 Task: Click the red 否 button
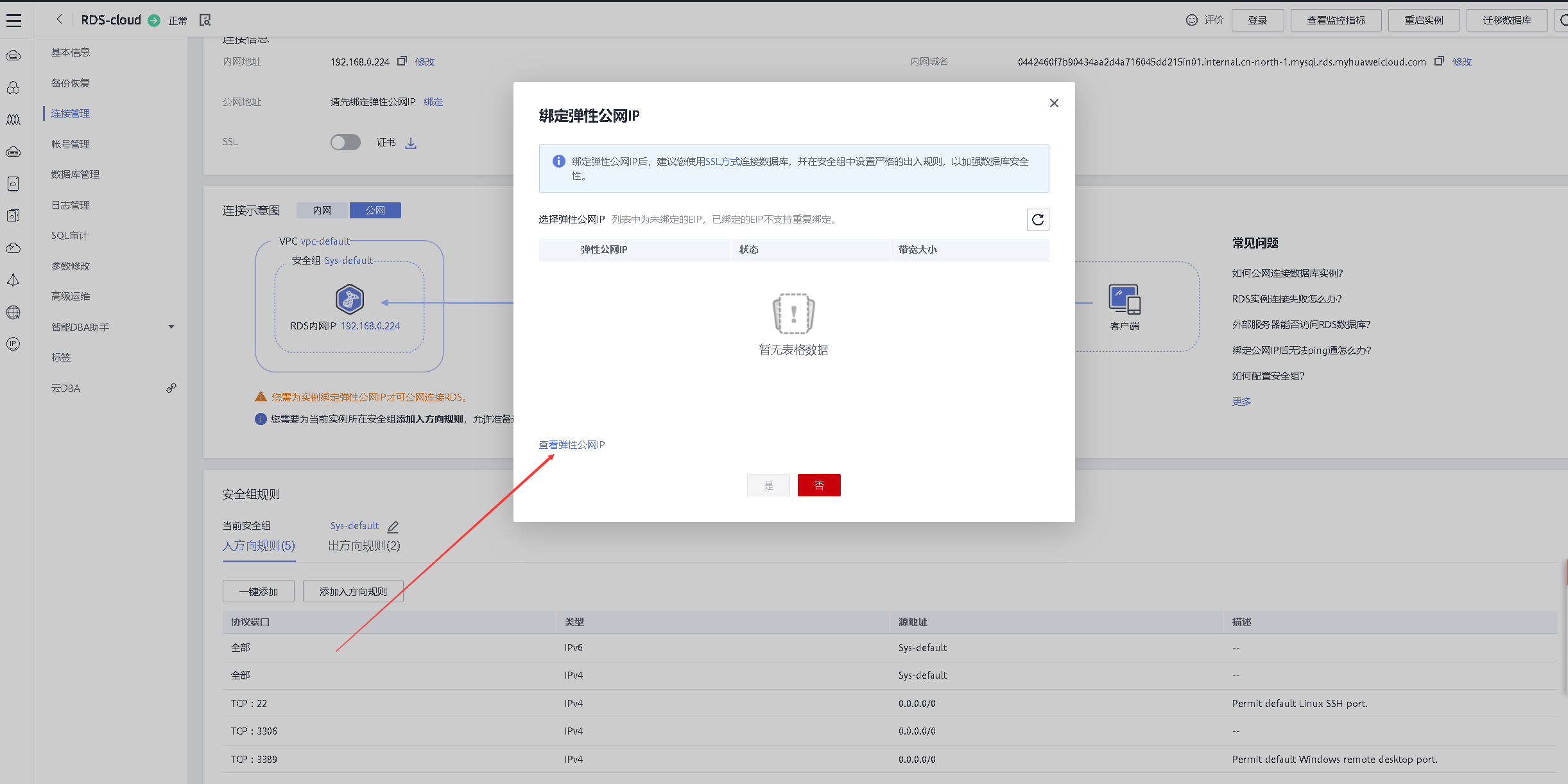(818, 485)
